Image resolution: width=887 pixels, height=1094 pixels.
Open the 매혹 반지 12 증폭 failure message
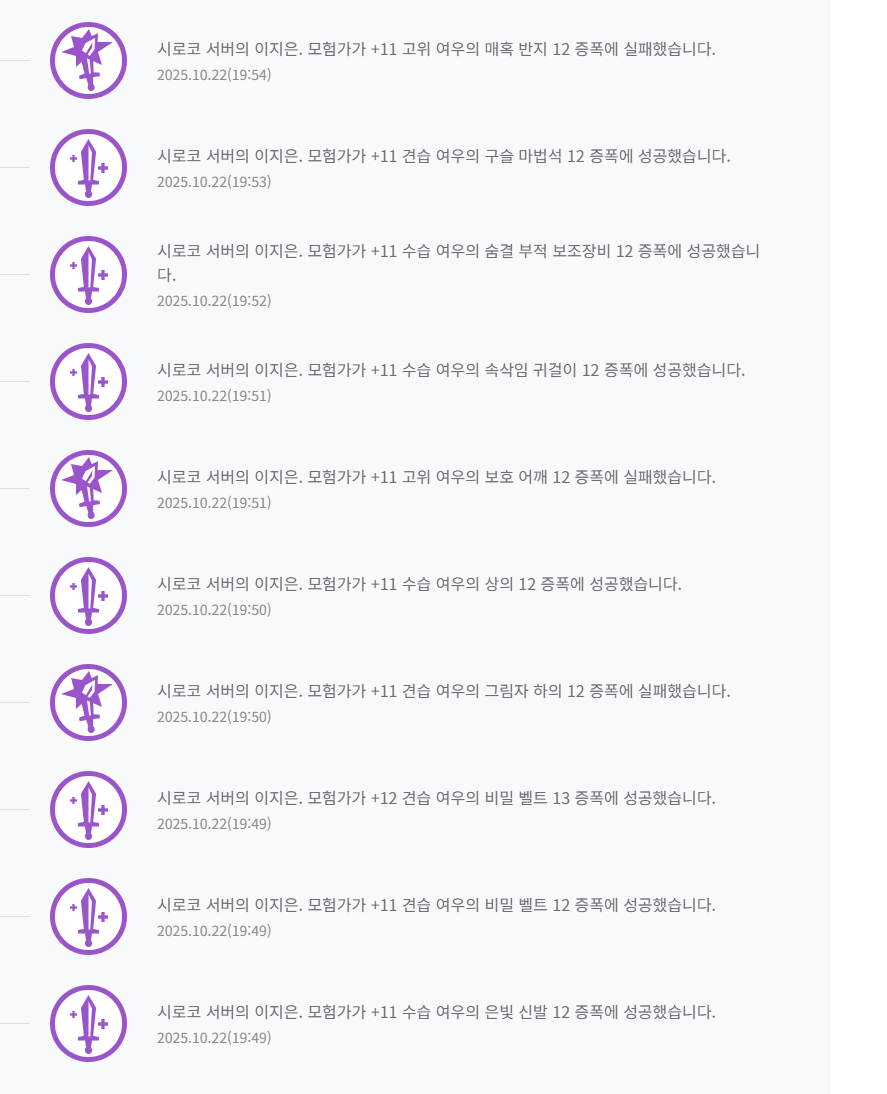[x=436, y=49]
